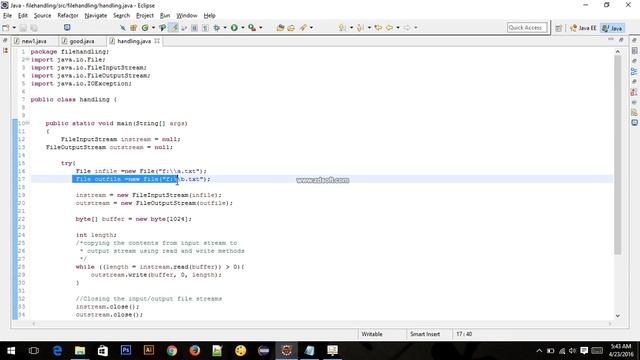Screen dimensions: 640x360
Task: Select the Java perspective button
Action: [612, 28]
